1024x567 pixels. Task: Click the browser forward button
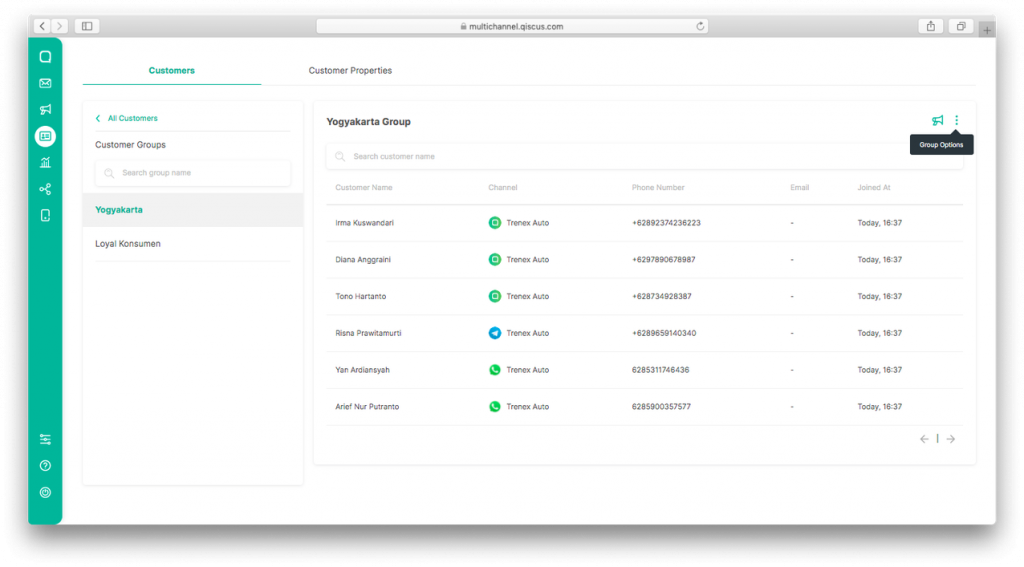59,26
